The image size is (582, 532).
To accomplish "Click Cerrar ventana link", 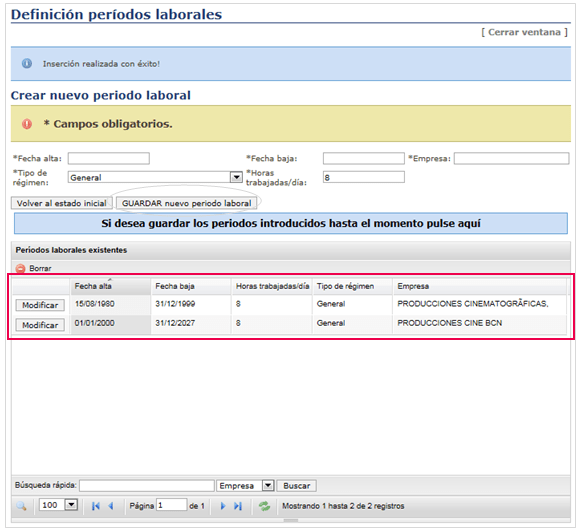I will [524, 32].
